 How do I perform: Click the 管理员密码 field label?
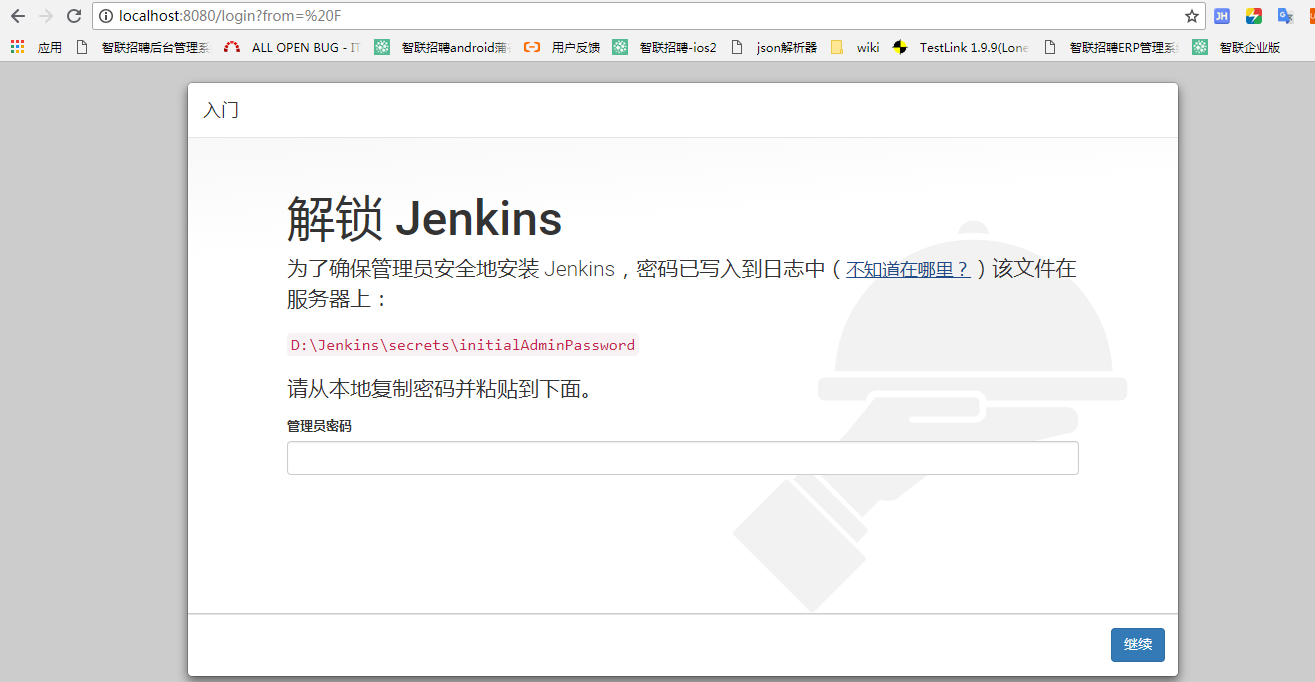tap(319, 426)
